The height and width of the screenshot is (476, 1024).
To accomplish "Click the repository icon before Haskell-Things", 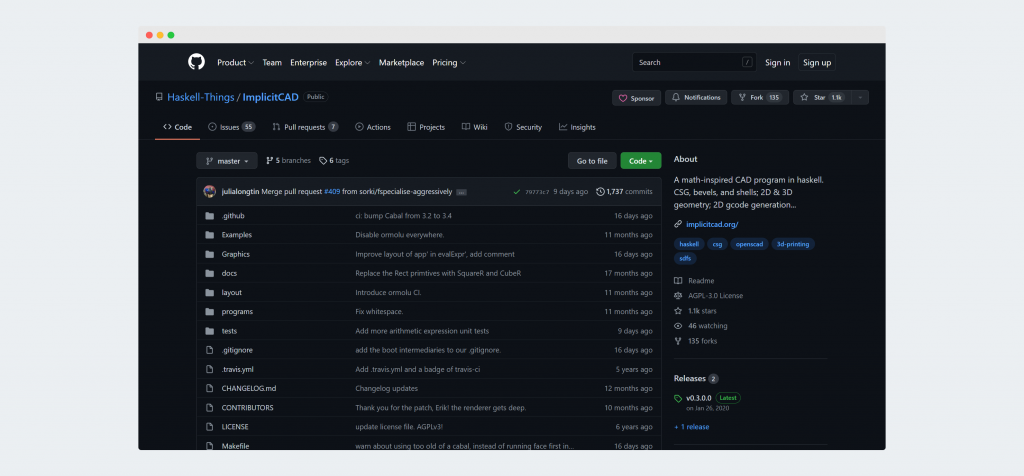I will (x=159, y=97).
